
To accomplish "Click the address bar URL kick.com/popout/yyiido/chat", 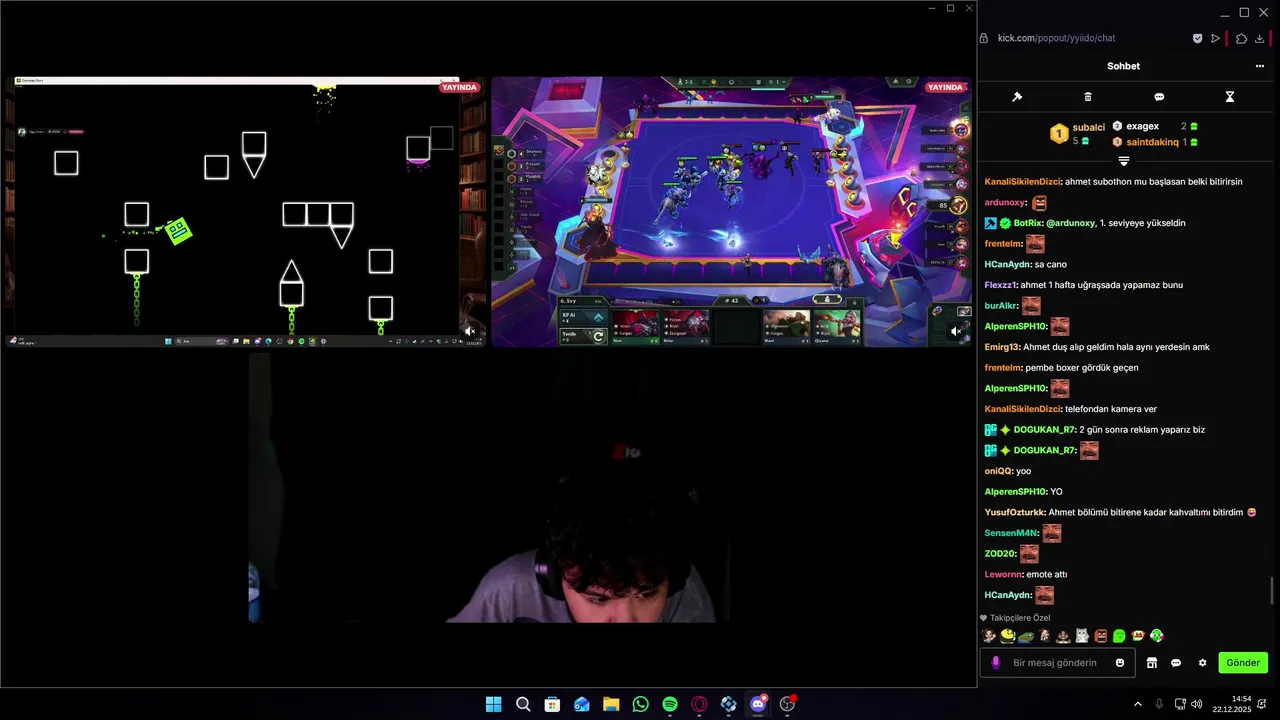I will pos(1056,38).
